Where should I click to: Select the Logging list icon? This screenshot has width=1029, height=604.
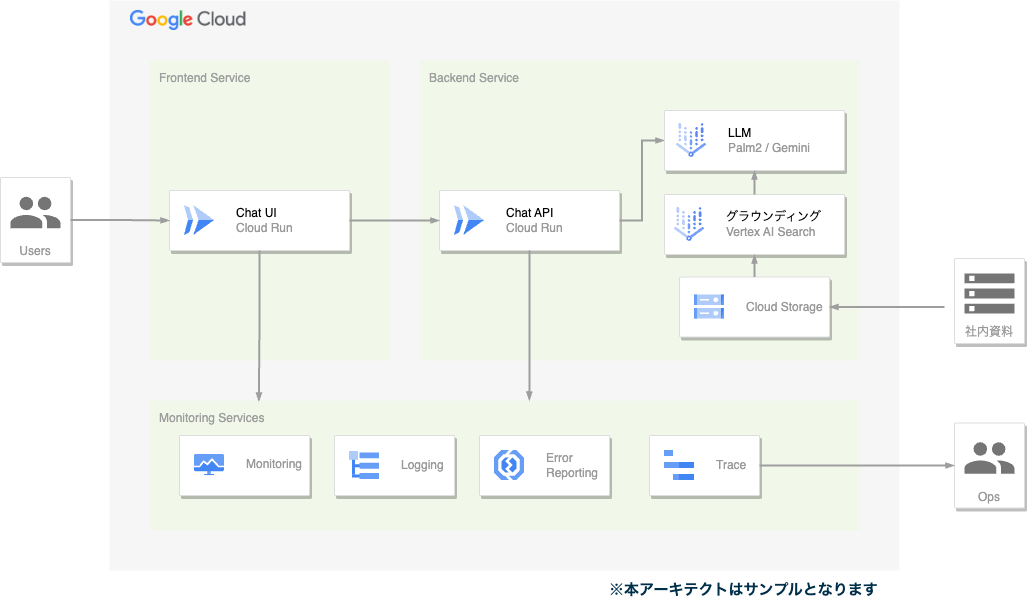[x=364, y=465]
